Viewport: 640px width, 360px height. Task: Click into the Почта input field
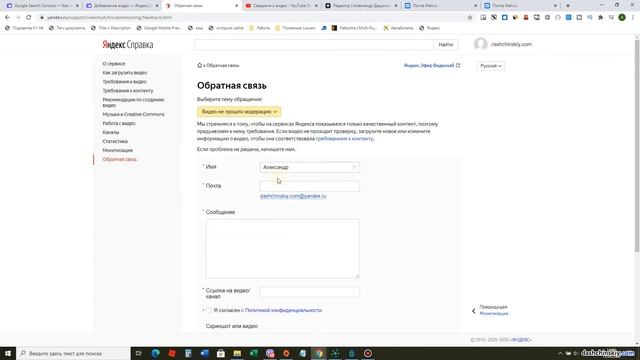tap(310, 186)
